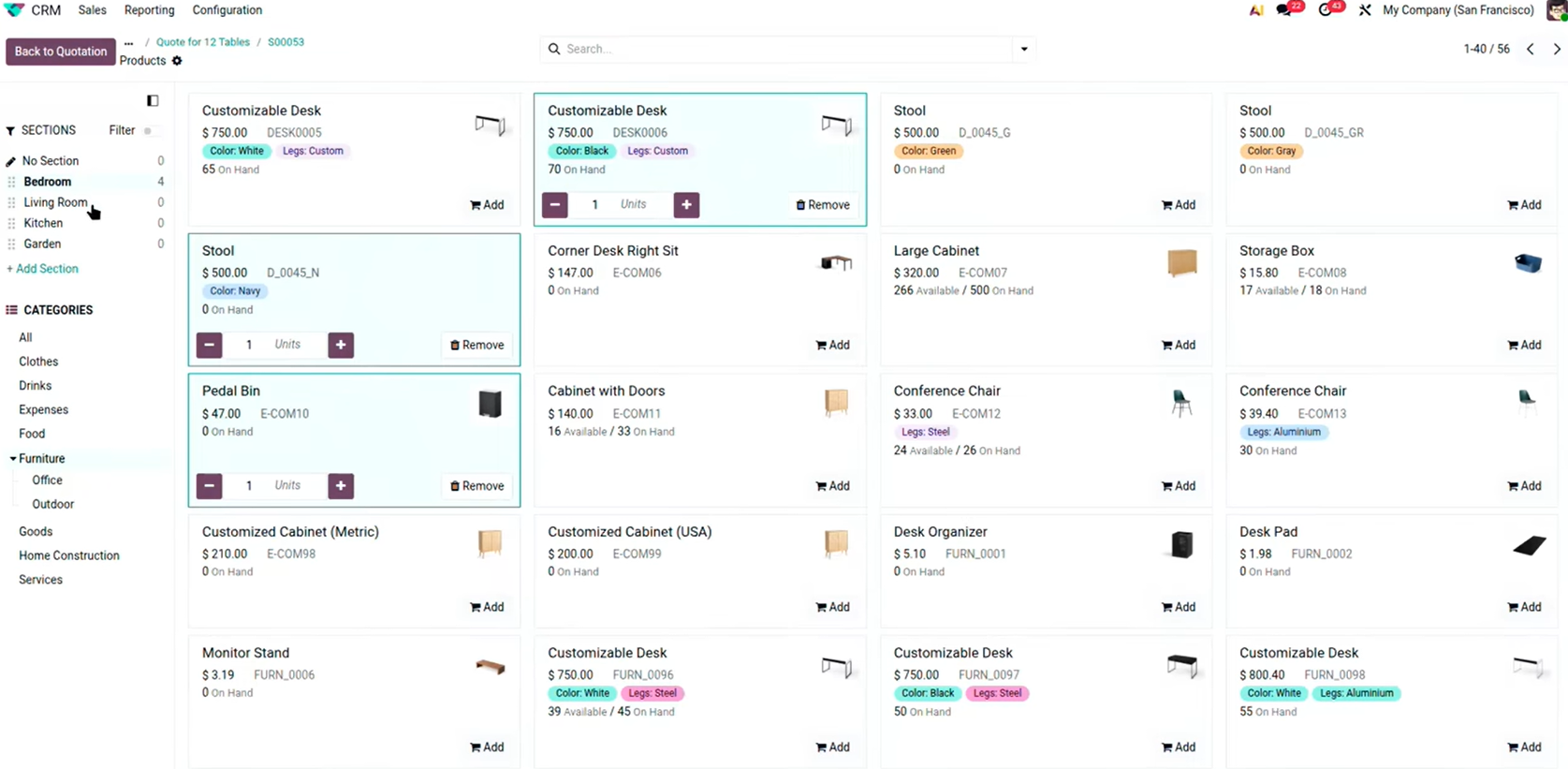Click Legs: Aluminium tag on Conference Chair
1568x769 pixels.
coord(1283,432)
